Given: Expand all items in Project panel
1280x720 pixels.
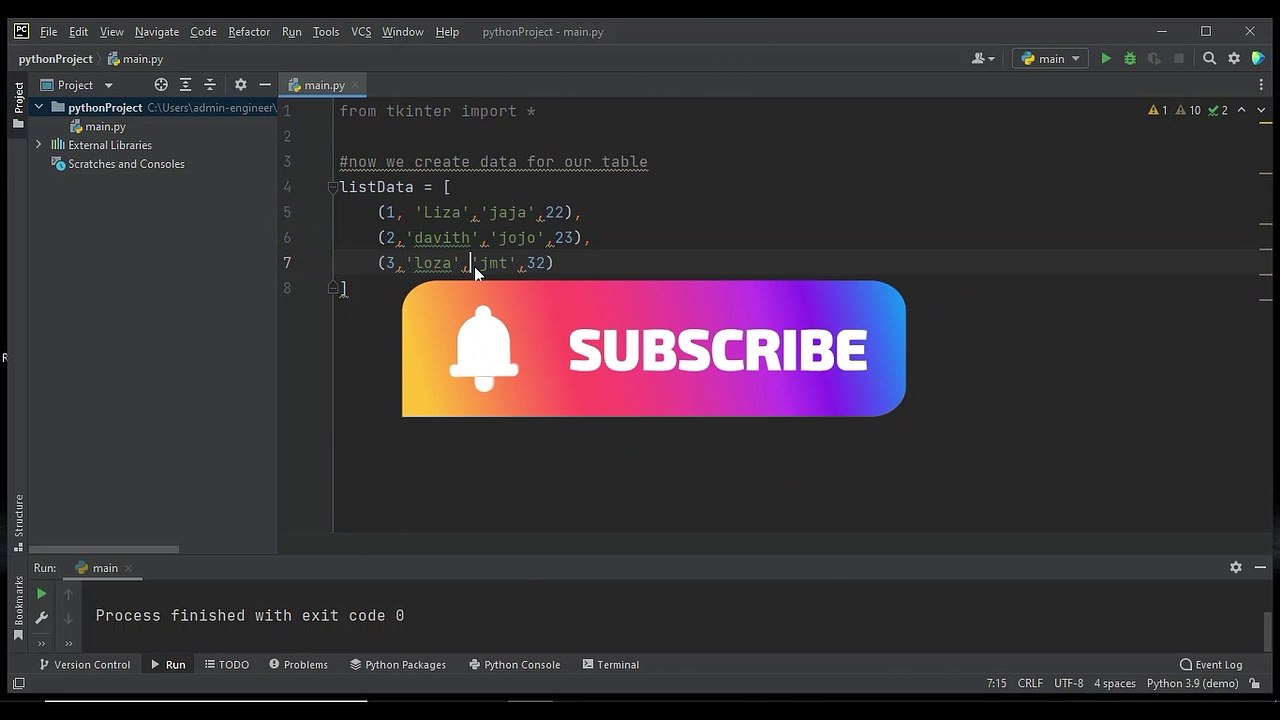Looking at the screenshot, I should coord(185,85).
